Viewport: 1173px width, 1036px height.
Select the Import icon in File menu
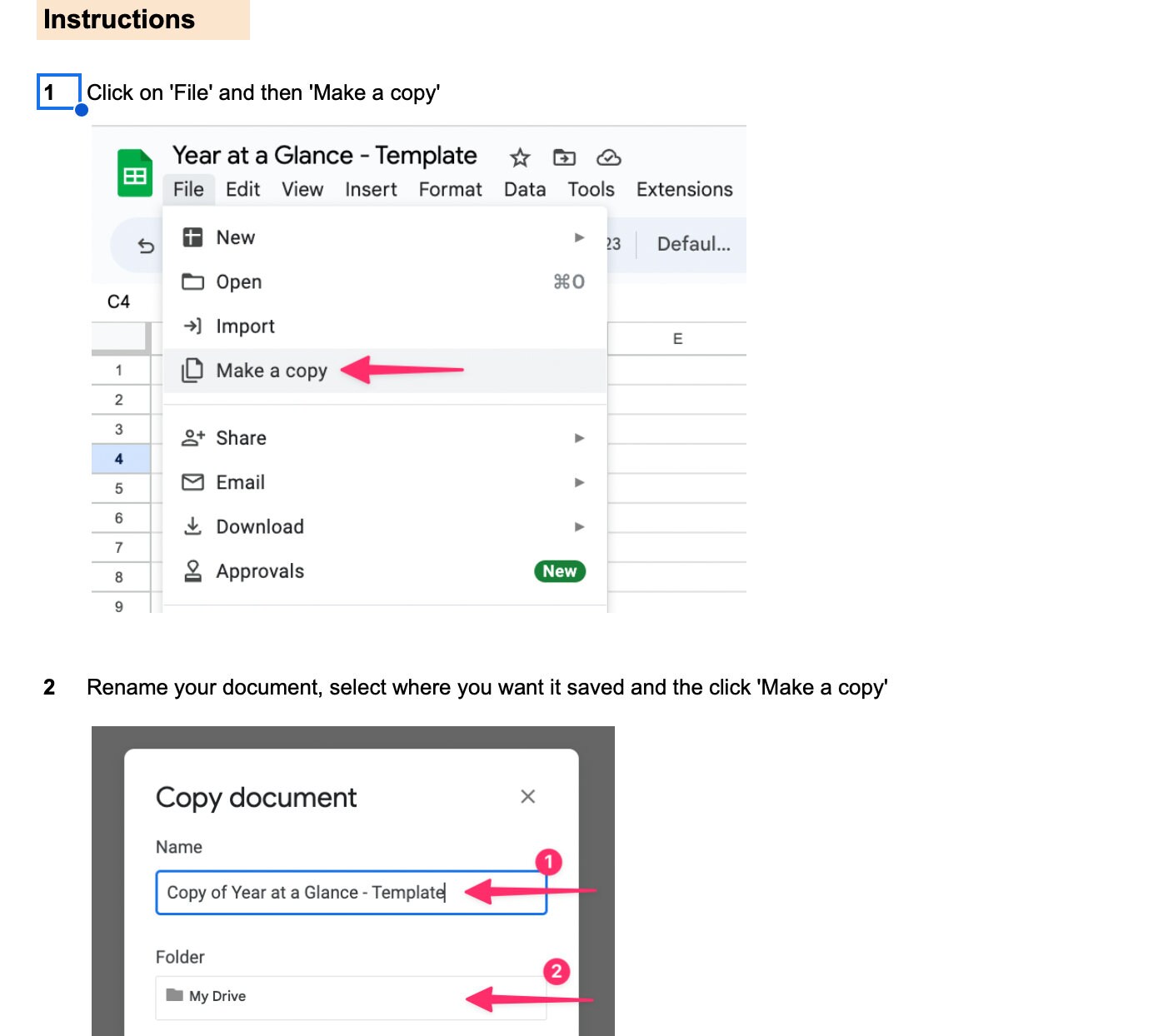192,326
